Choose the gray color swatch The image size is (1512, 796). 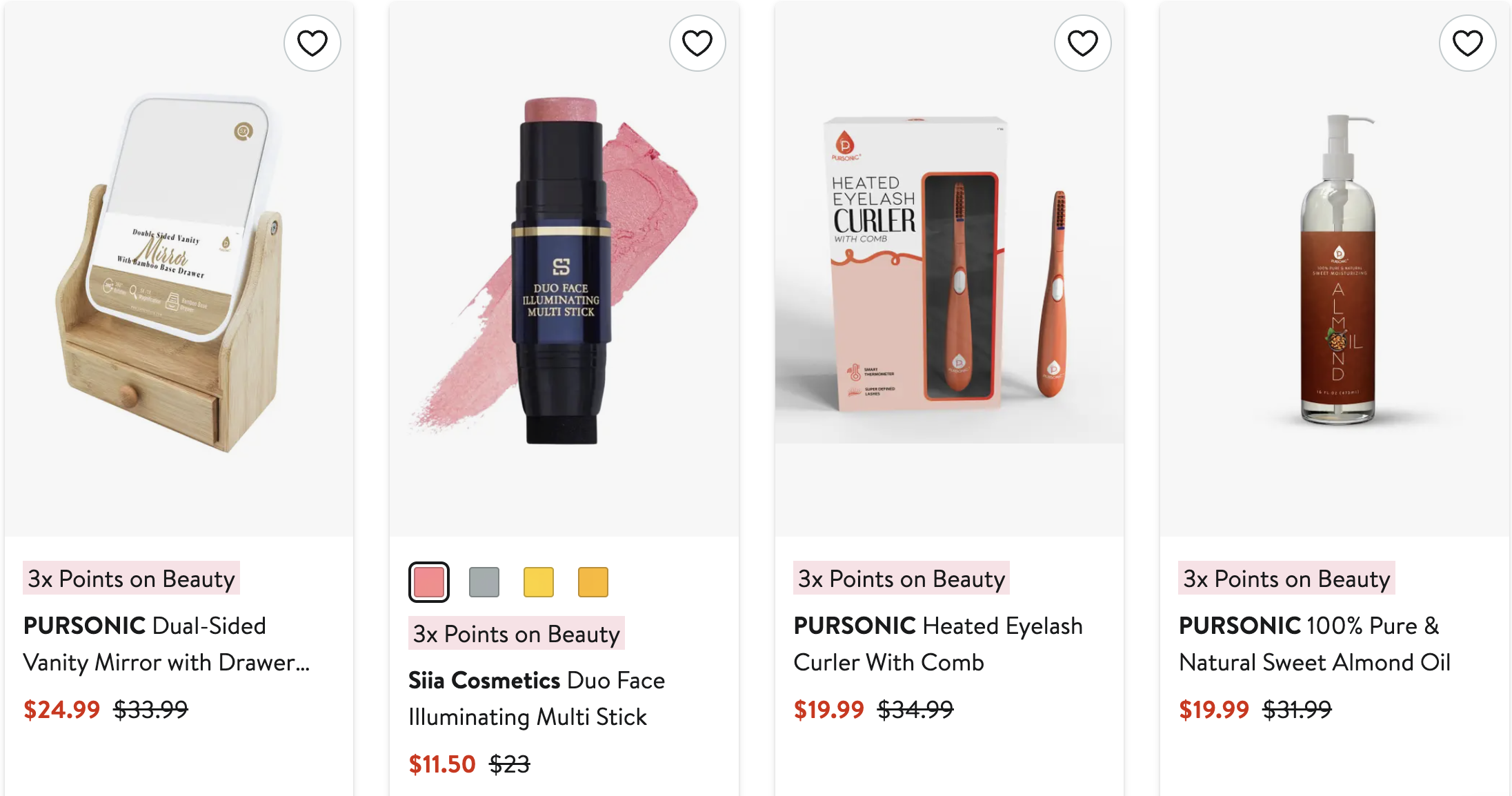(x=484, y=582)
